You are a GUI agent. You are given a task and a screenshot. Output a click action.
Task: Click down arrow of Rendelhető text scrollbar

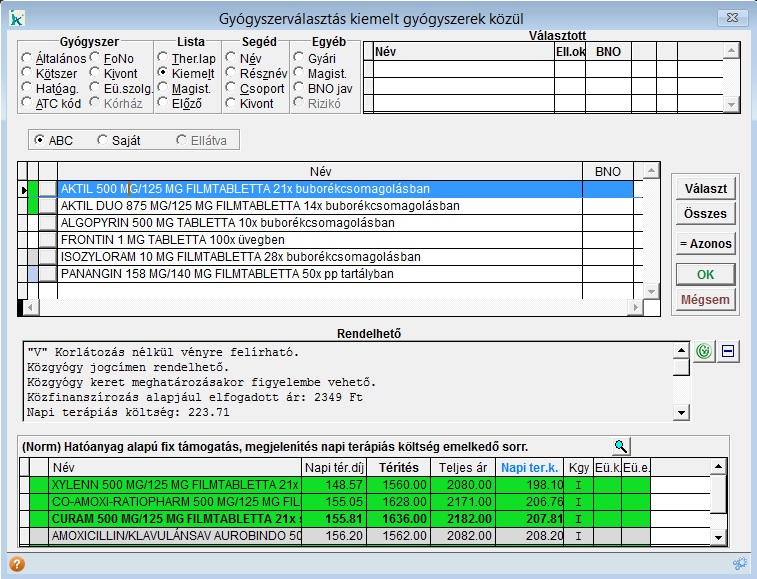681,412
